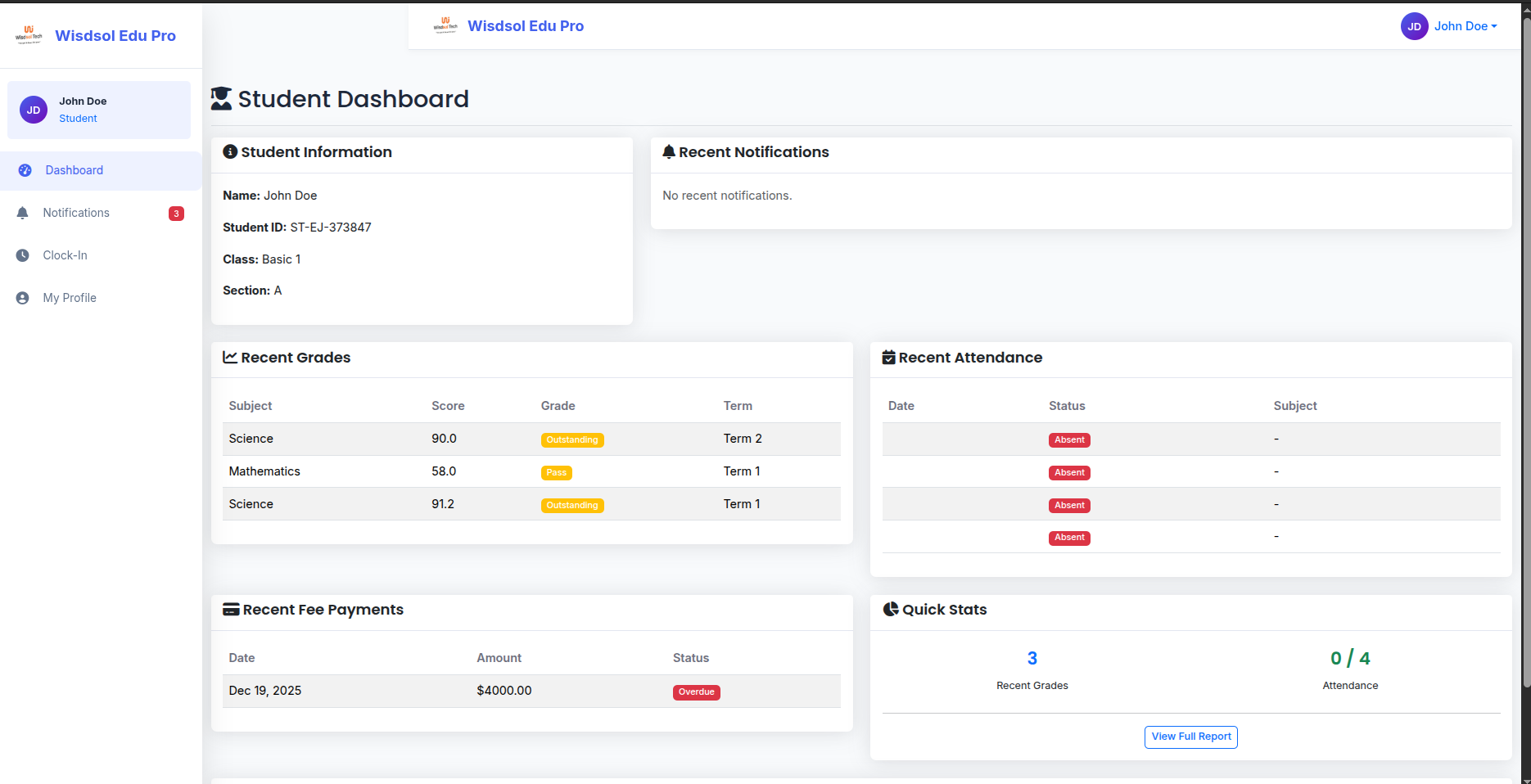The image size is (1531, 784).
Task: Click the Wisdsol Edu Pro navbar brand link
Action: [x=525, y=26]
